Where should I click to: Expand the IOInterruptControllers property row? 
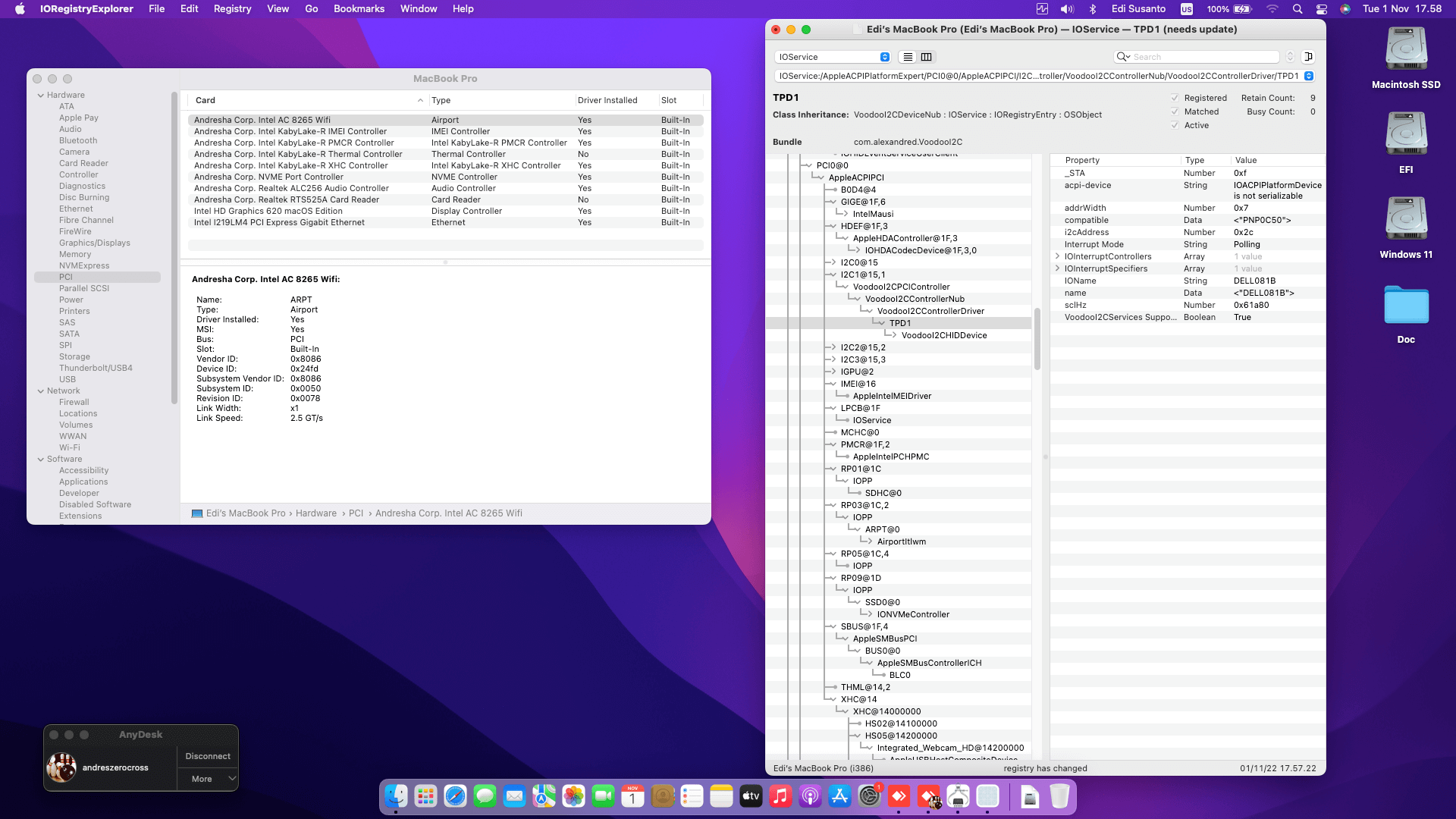coord(1057,256)
